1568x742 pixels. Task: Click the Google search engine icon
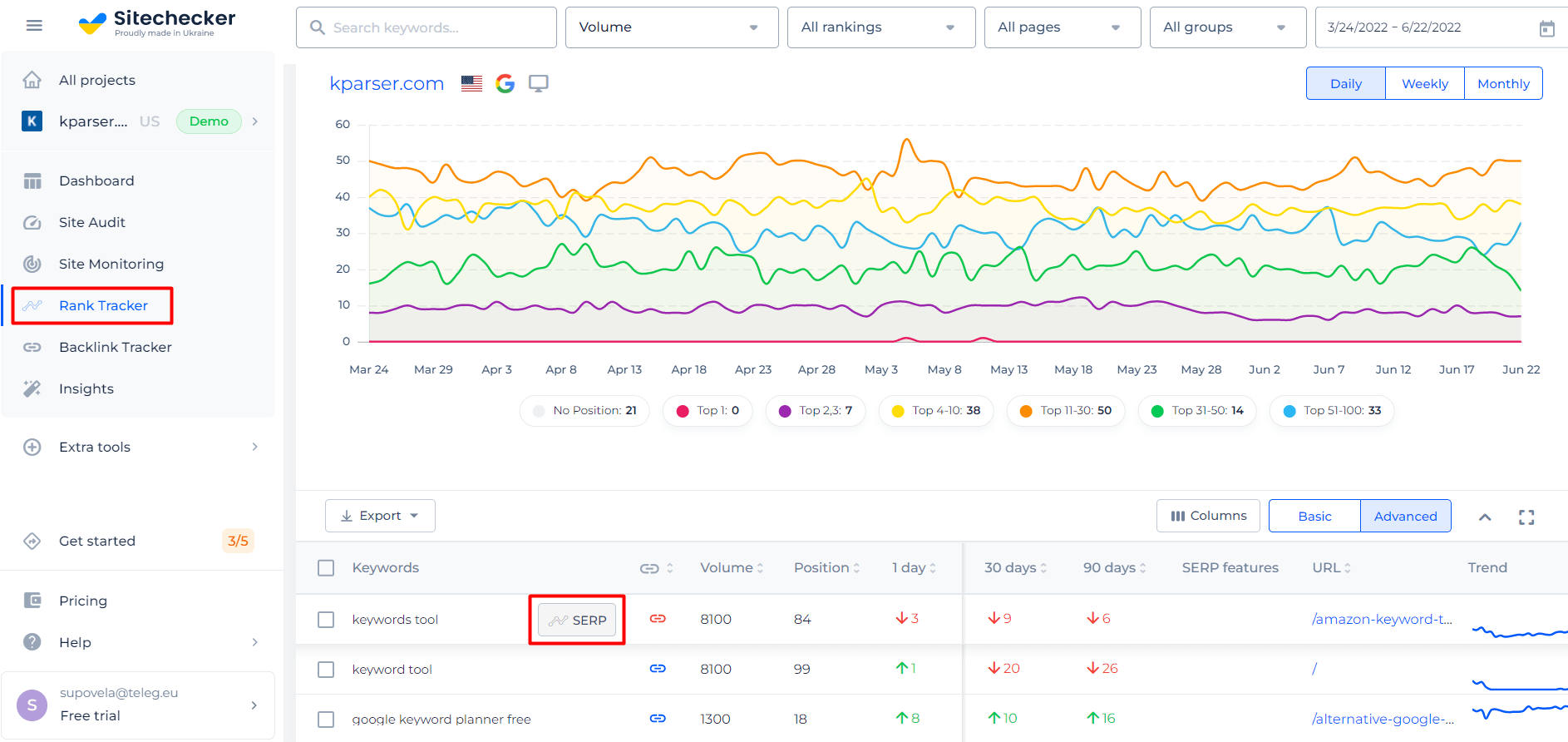click(505, 83)
